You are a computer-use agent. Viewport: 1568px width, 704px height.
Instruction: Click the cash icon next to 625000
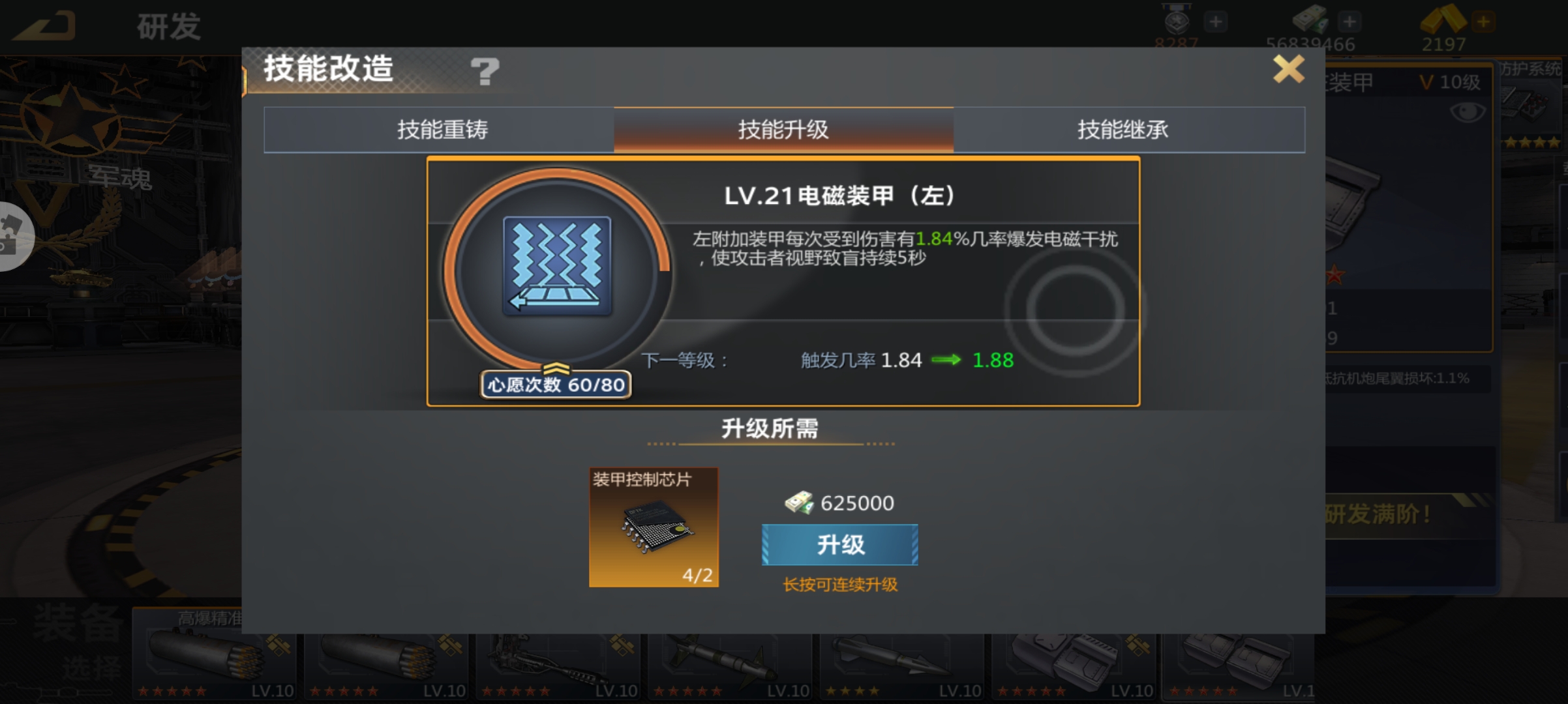point(798,502)
